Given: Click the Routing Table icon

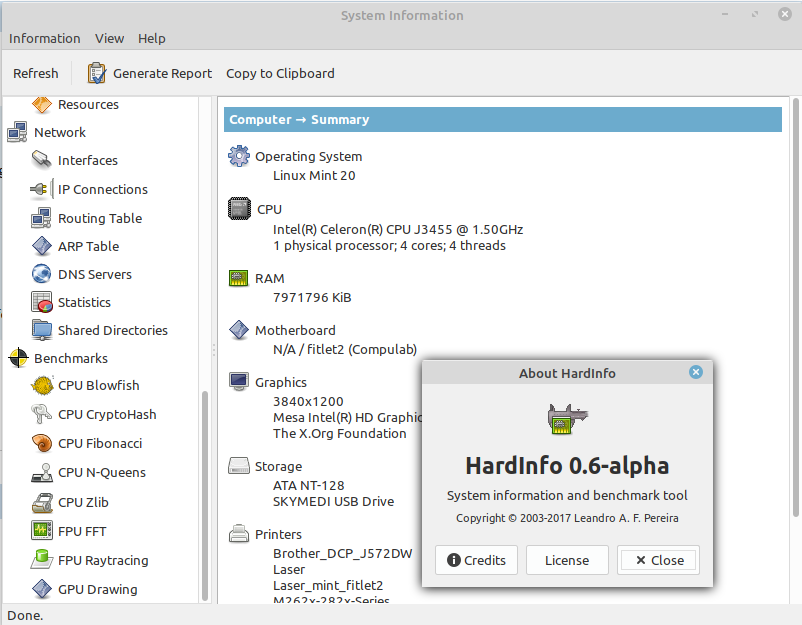Looking at the screenshot, I should 41,218.
